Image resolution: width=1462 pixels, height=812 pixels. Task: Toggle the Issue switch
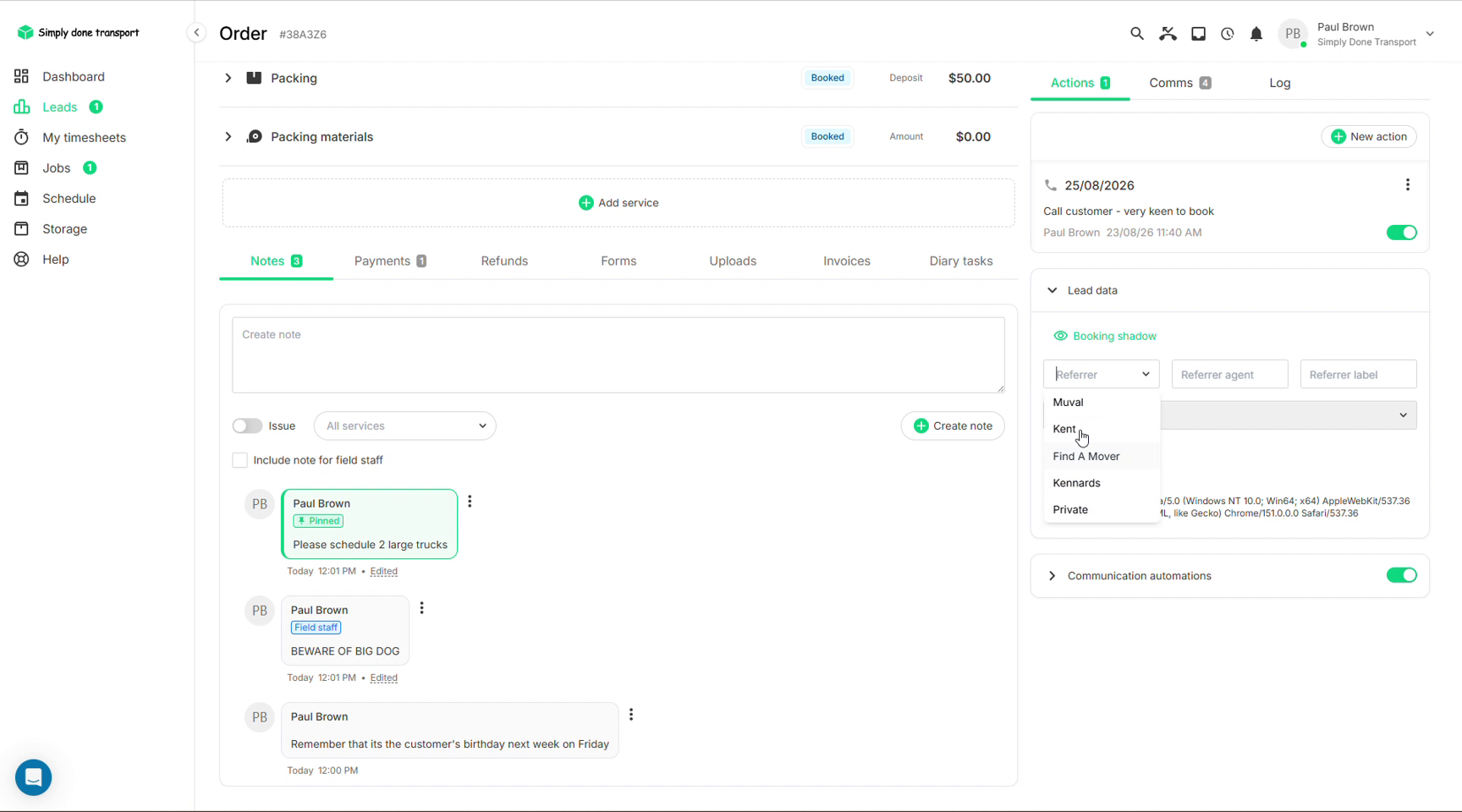pos(247,425)
